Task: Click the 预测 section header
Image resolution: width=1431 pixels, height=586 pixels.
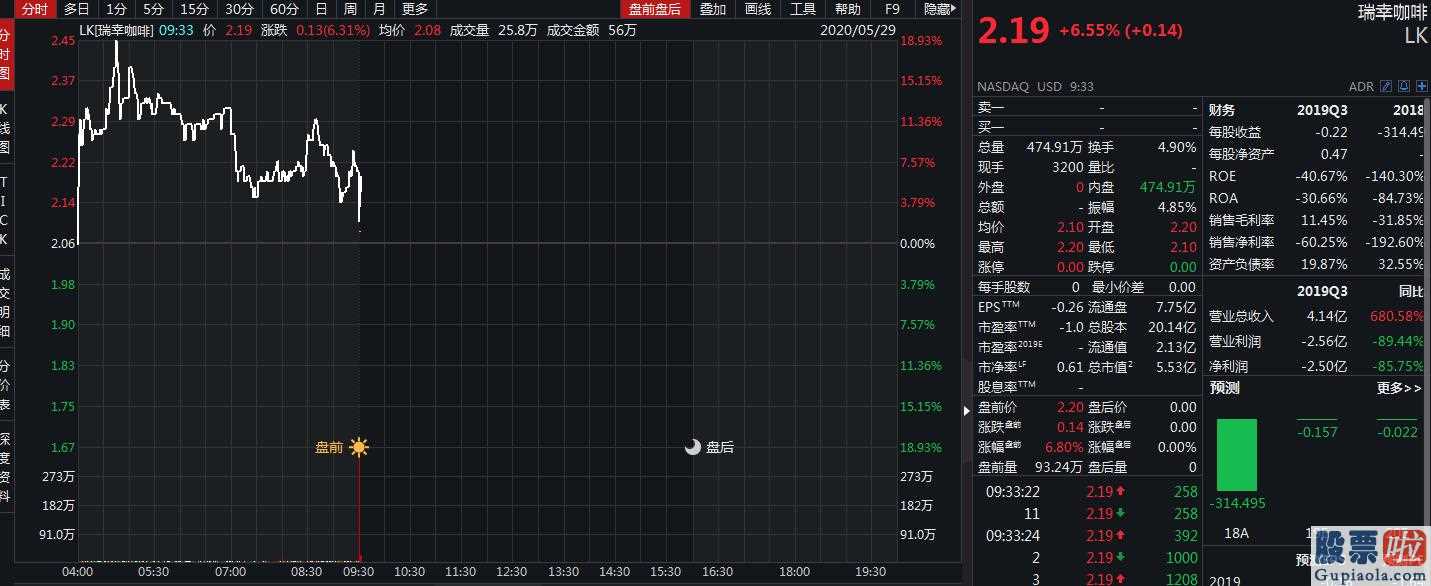Action: [1224, 387]
